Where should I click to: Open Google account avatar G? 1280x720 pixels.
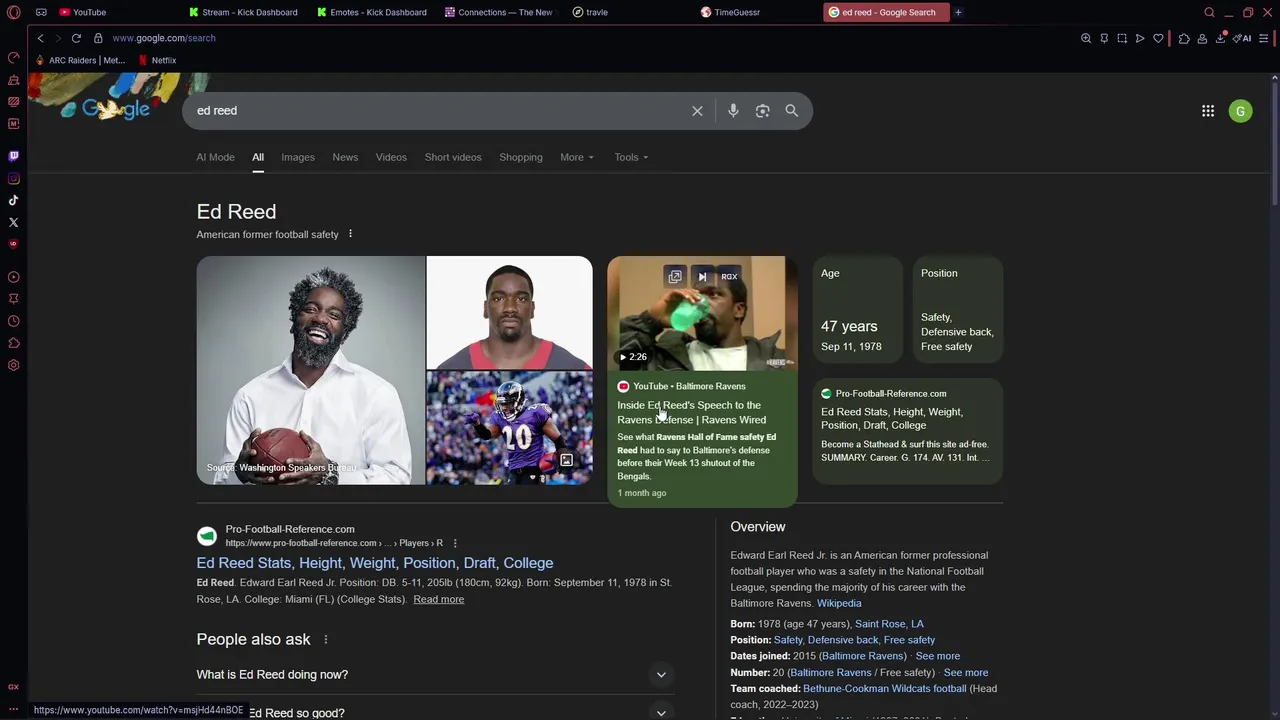(1240, 111)
